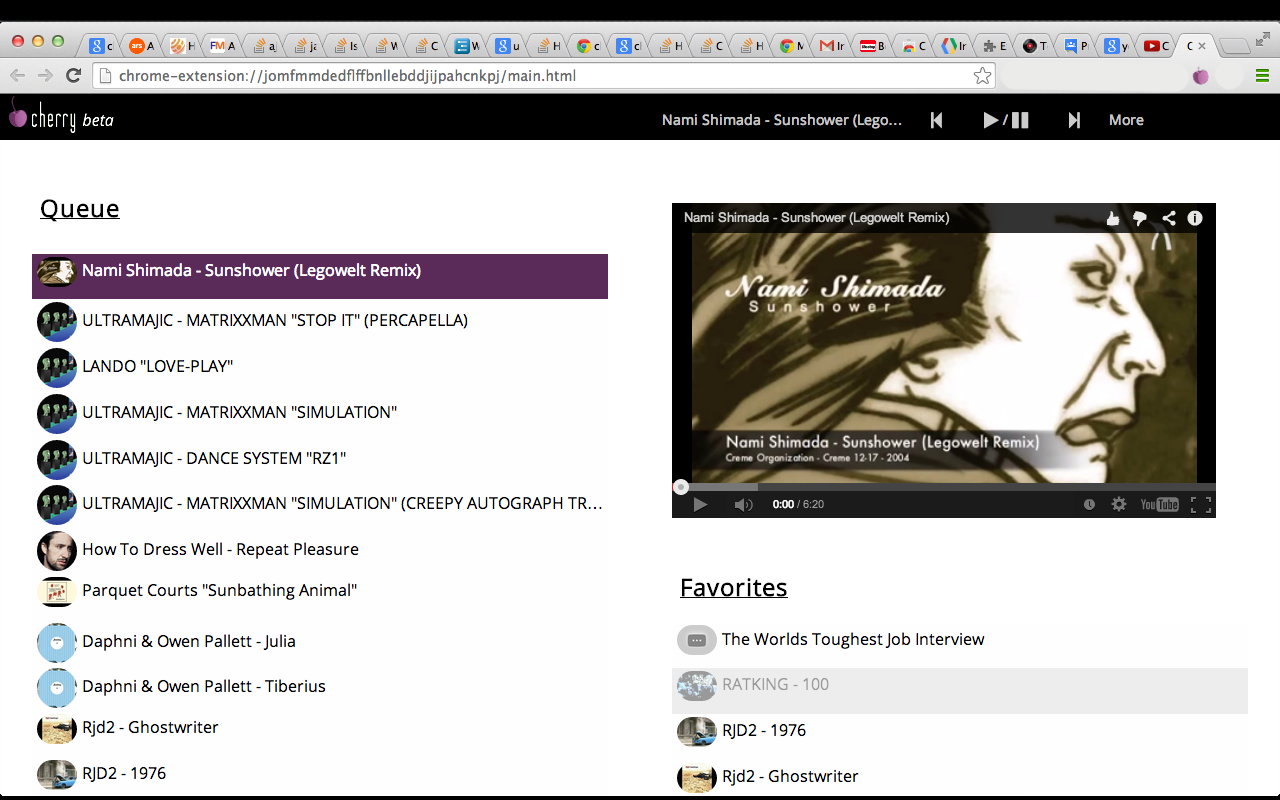1280x800 pixels.
Task: Play How To Dress Well - Repeat Pleasure
Action: pyautogui.click(x=320, y=550)
